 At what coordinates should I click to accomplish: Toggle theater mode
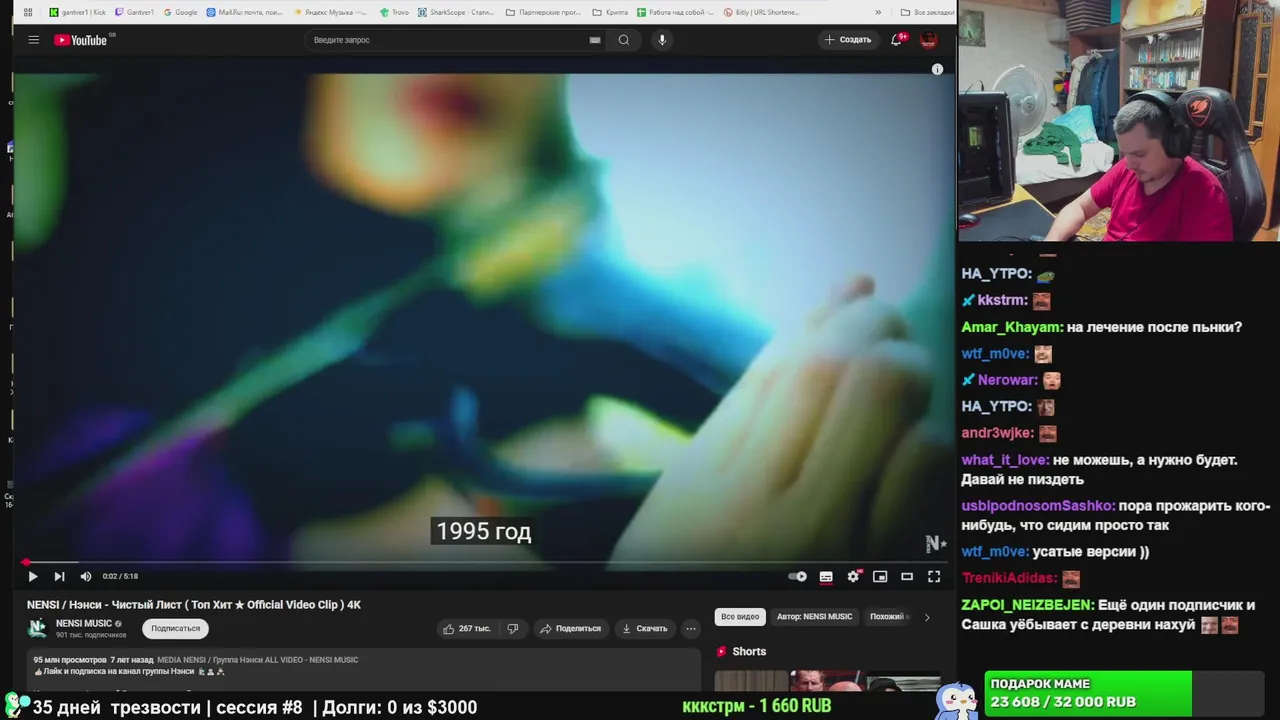[907, 576]
